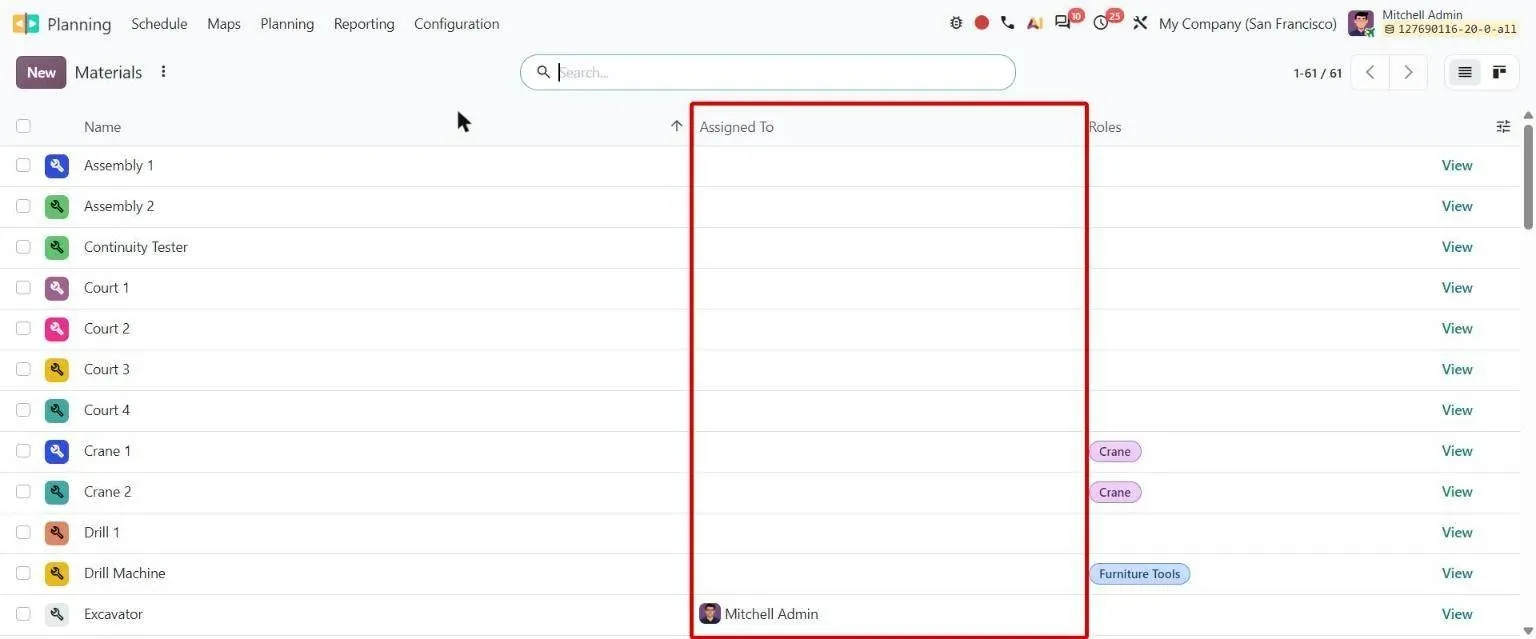Click the Drill 1 wrench icon

coord(57,533)
